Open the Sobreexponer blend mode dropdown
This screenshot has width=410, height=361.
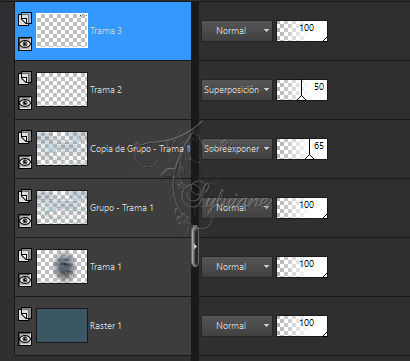tap(237, 149)
